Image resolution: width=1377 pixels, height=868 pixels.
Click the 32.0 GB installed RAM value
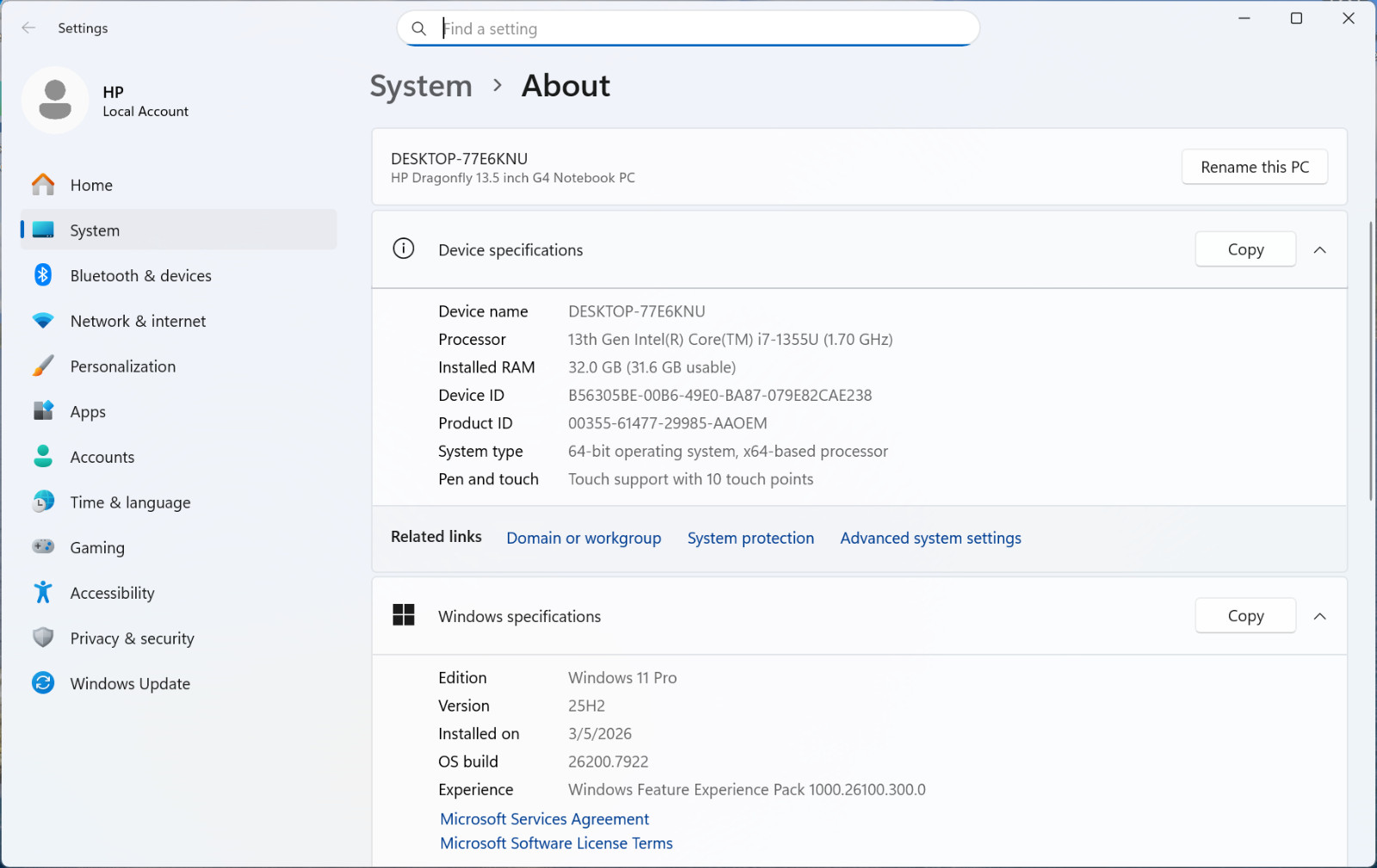pyautogui.click(x=651, y=367)
